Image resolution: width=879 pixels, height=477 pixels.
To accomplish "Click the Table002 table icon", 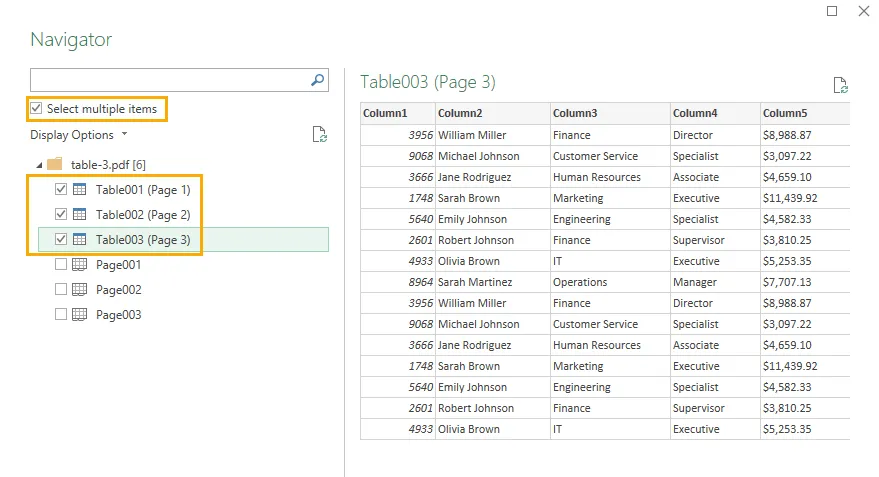I will pos(80,214).
